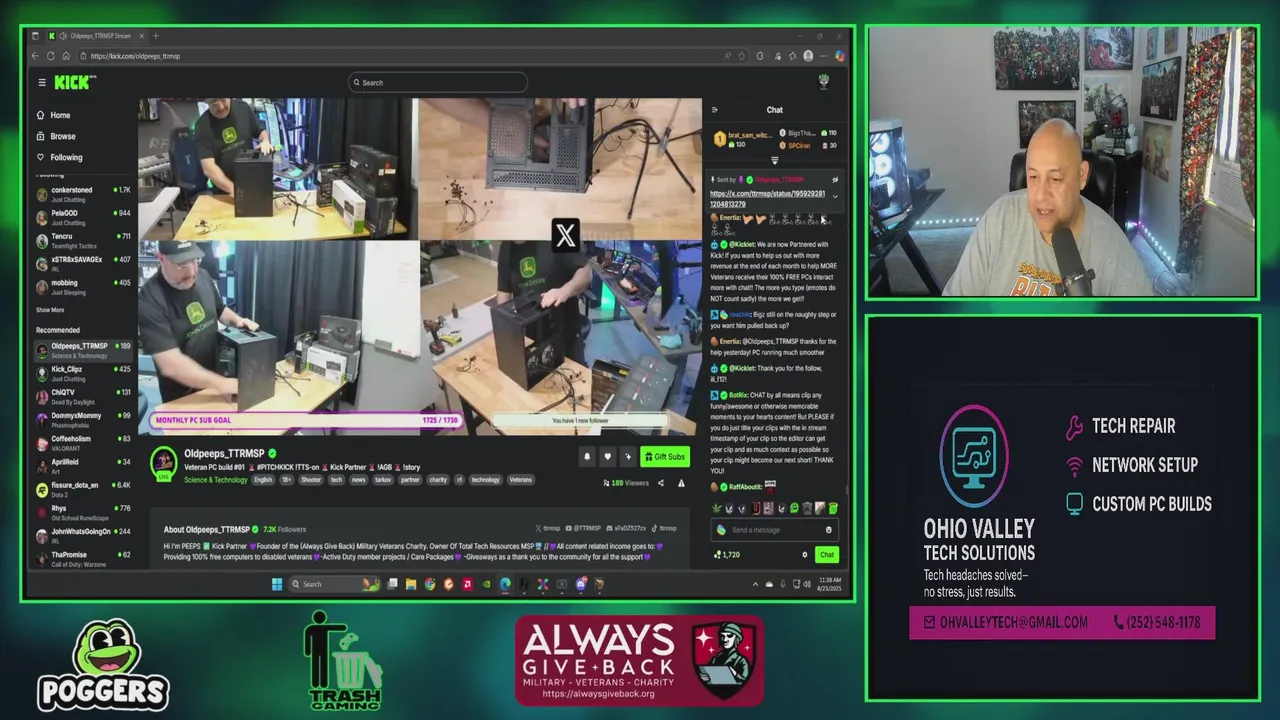Click the Send a message field

click(776, 530)
